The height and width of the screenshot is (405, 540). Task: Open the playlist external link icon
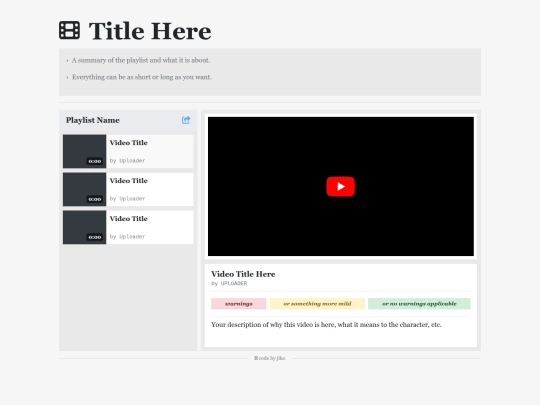186,120
